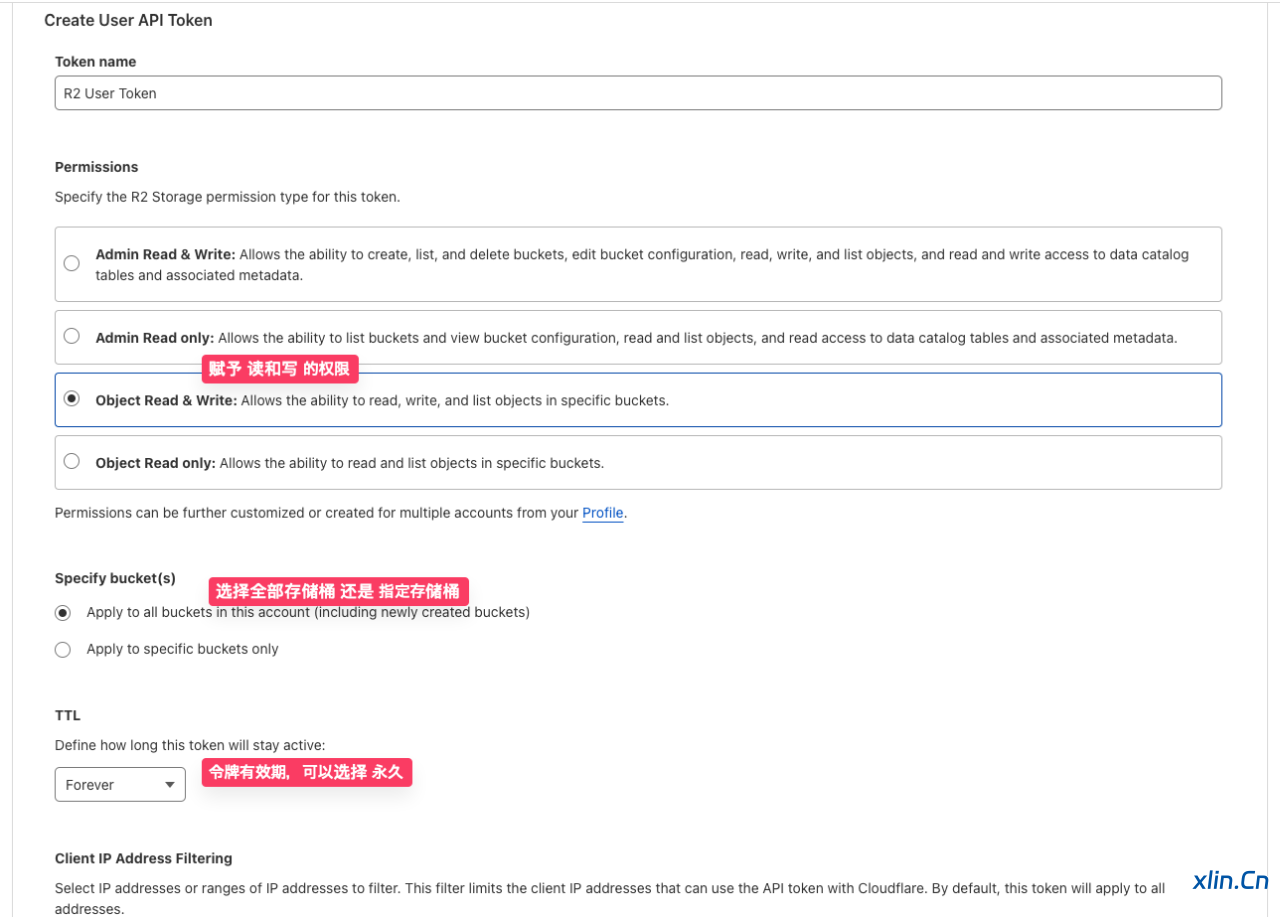
Task: Click the Create User API Token heading
Action: [x=128, y=20]
